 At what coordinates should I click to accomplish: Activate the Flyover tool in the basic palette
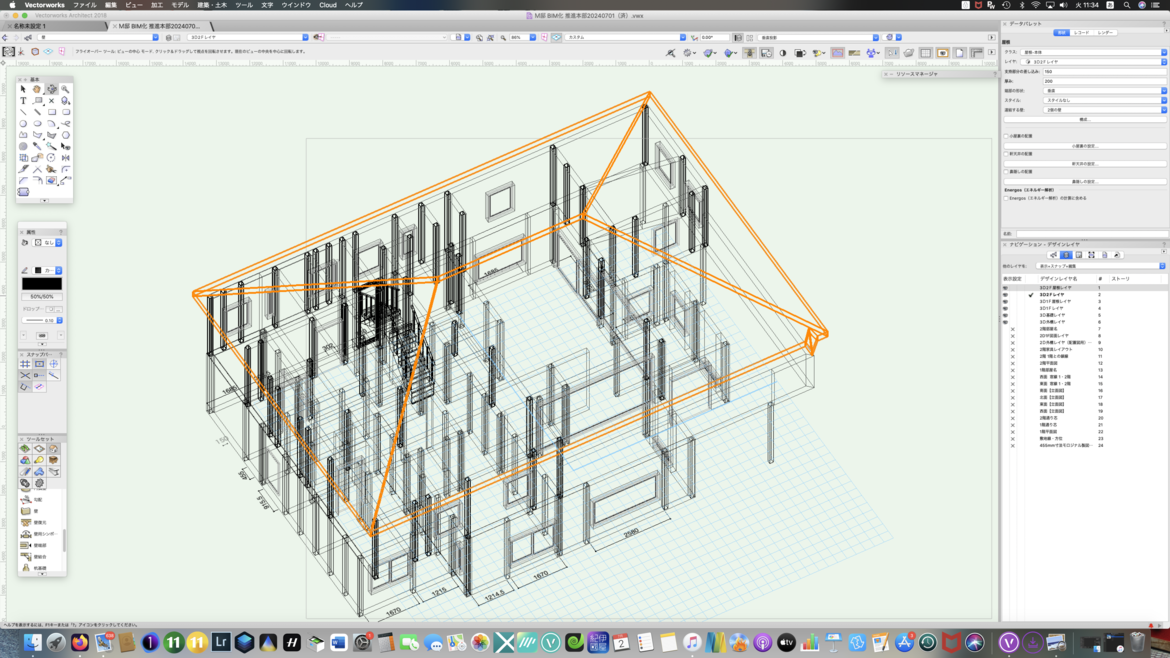click(x=51, y=89)
